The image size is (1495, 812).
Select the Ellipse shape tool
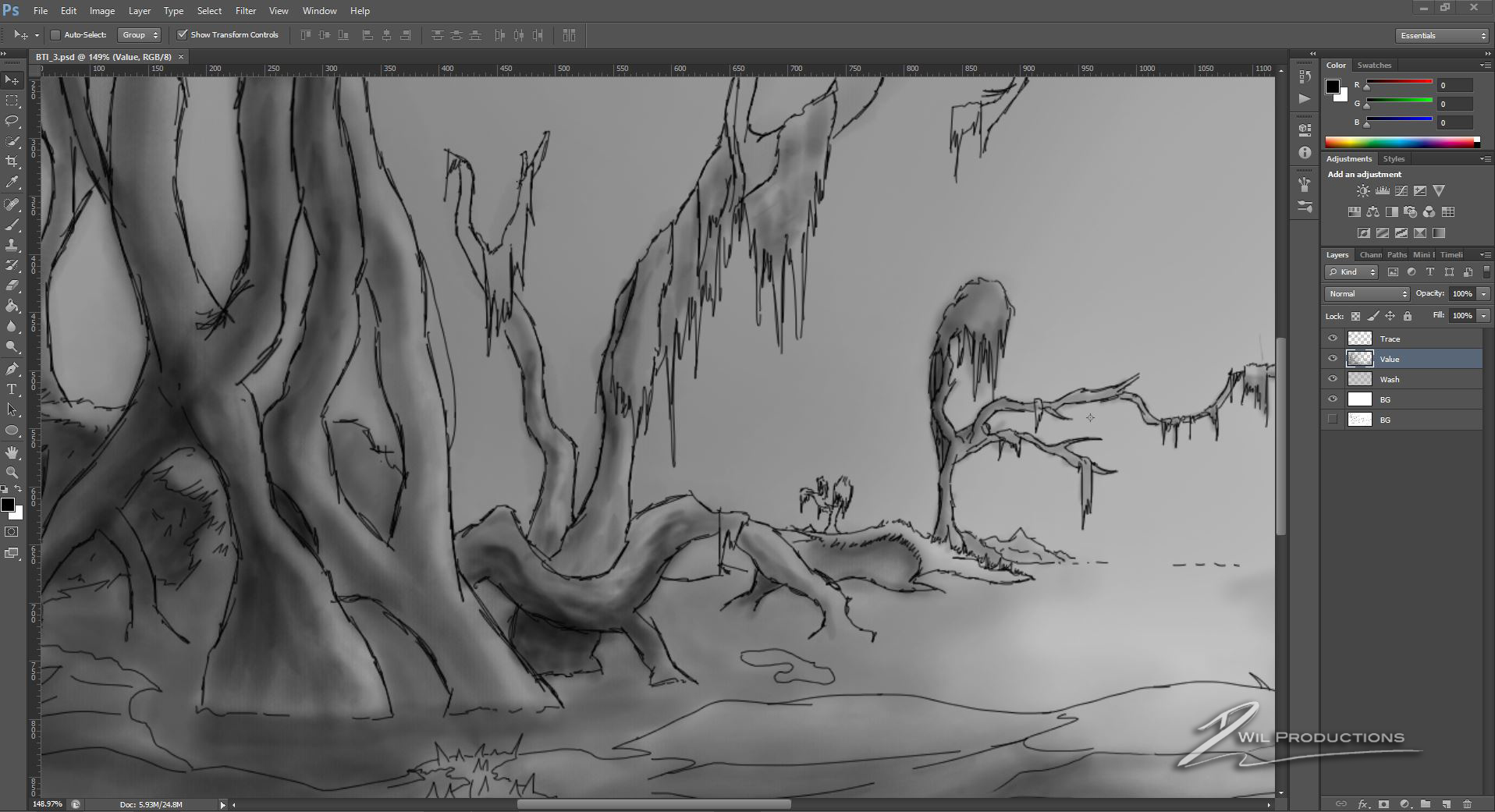pos(12,430)
